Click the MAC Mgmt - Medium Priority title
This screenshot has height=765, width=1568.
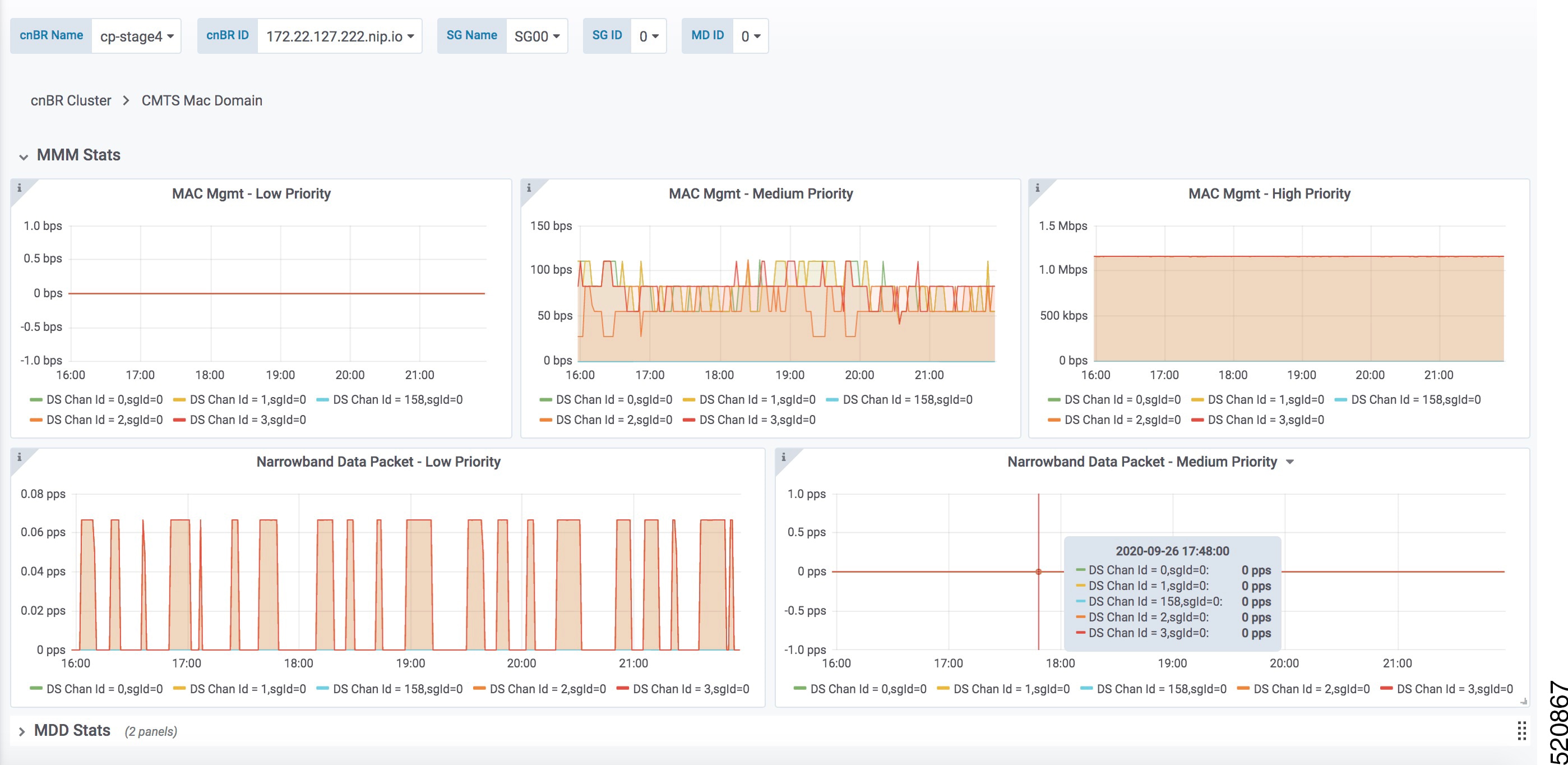pyautogui.click(x=761, y=193)
